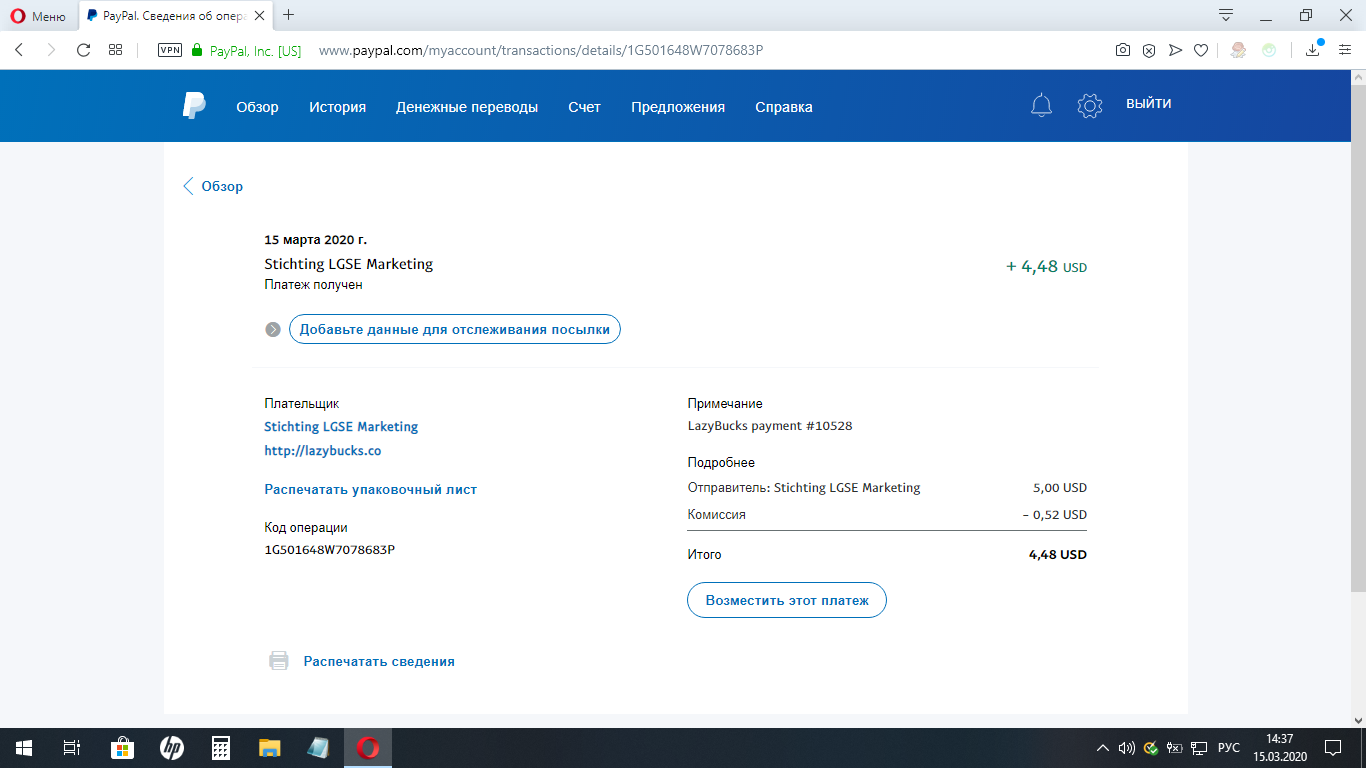
Task: Open the Calculator taskbar icon
Action: click(x=221, y=748)
